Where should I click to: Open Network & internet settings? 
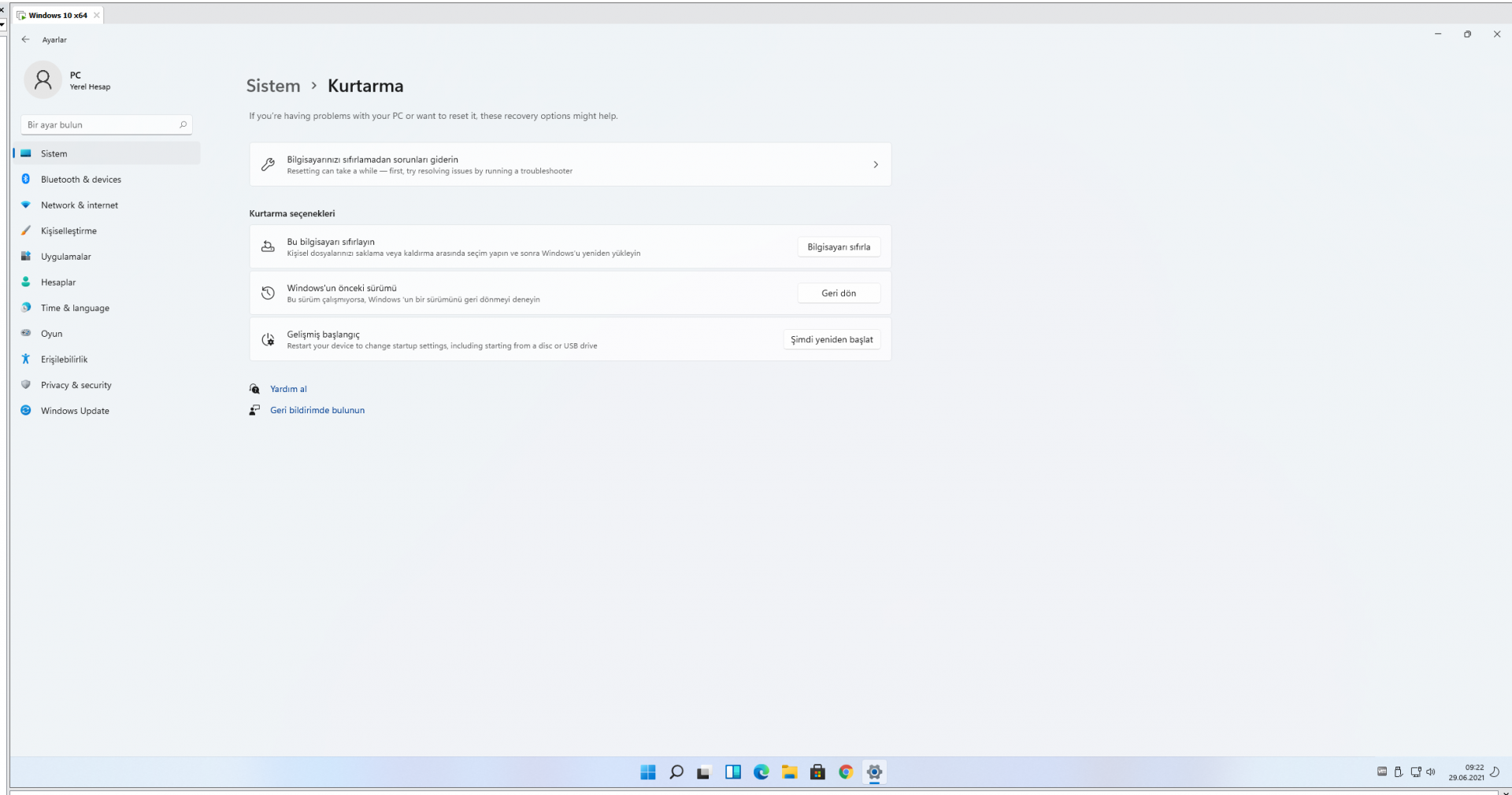pyautogui.click(x=106, y=205)
